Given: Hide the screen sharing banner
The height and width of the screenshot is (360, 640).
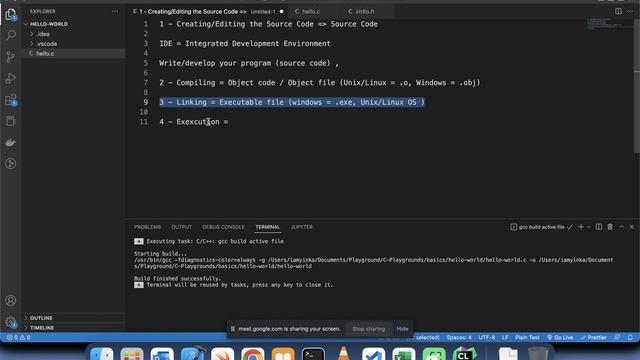Looking at the screenshot, I should [x=402, y=329].
